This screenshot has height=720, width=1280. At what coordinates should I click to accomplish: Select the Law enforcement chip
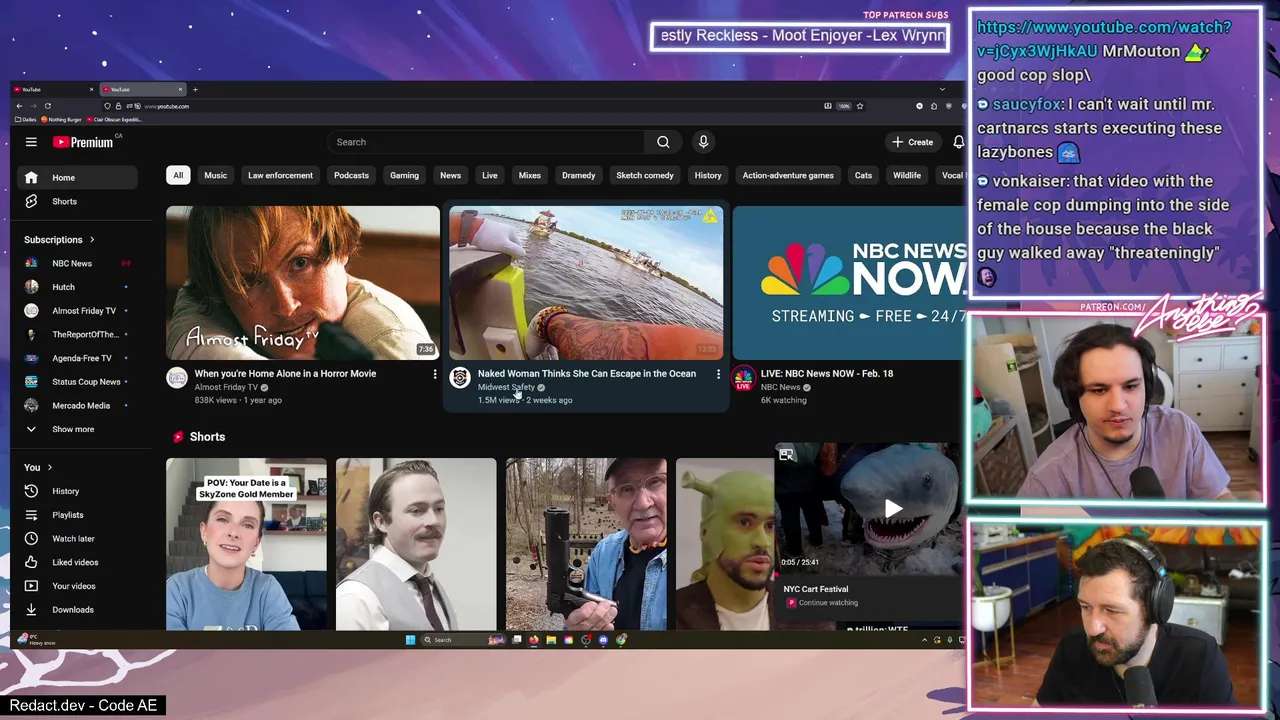pyautogui.click(x=280, y=175)
